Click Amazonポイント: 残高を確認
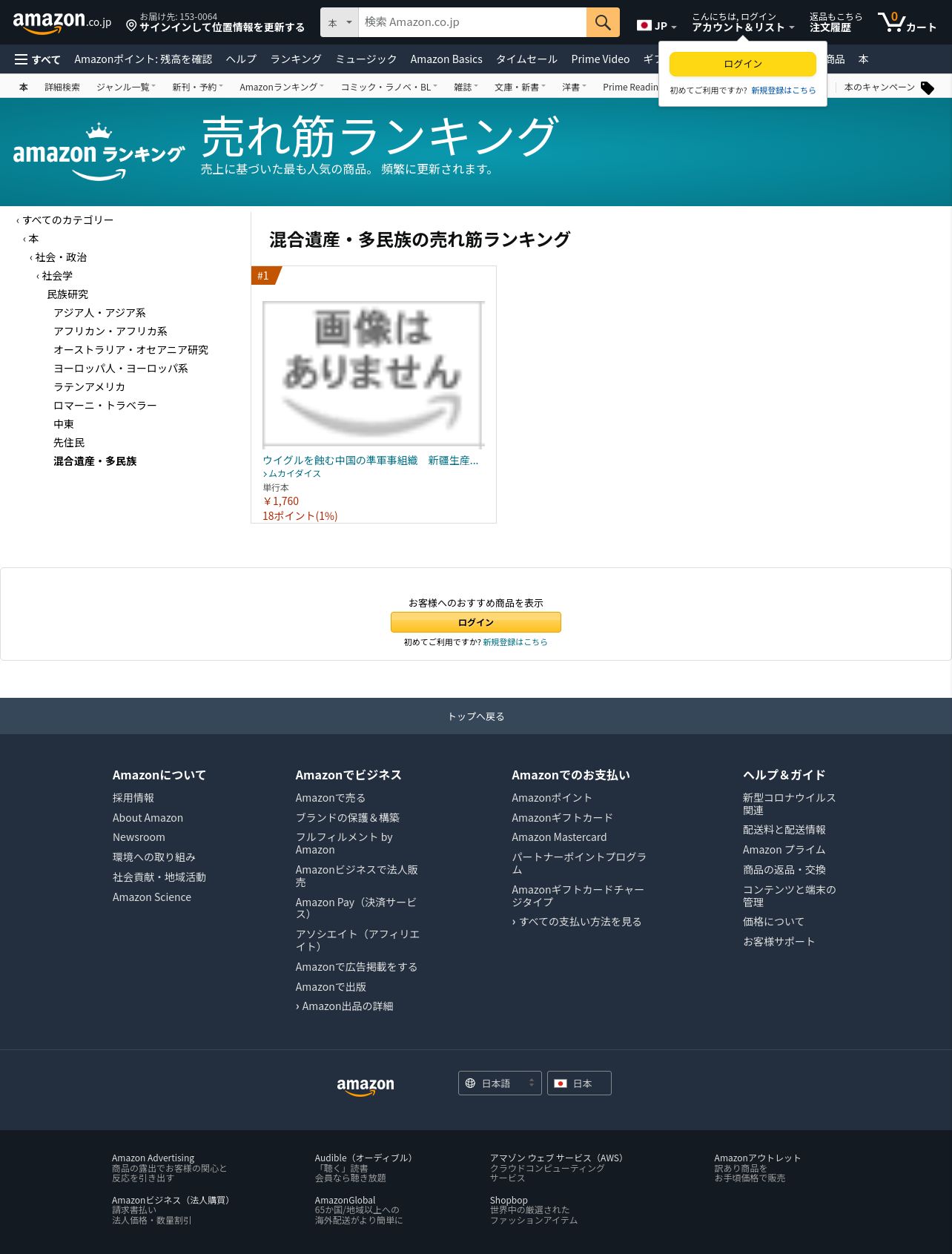The image size is (952, 1254). [143, 59]
